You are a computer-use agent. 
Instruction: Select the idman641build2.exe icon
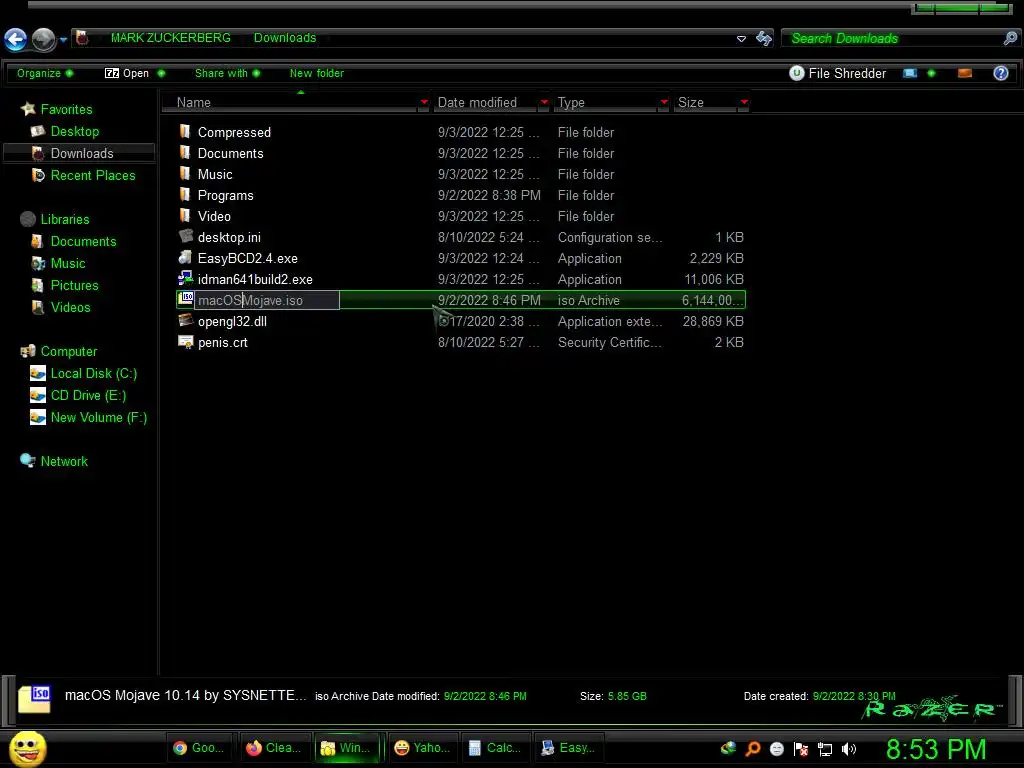pos(185,278)
